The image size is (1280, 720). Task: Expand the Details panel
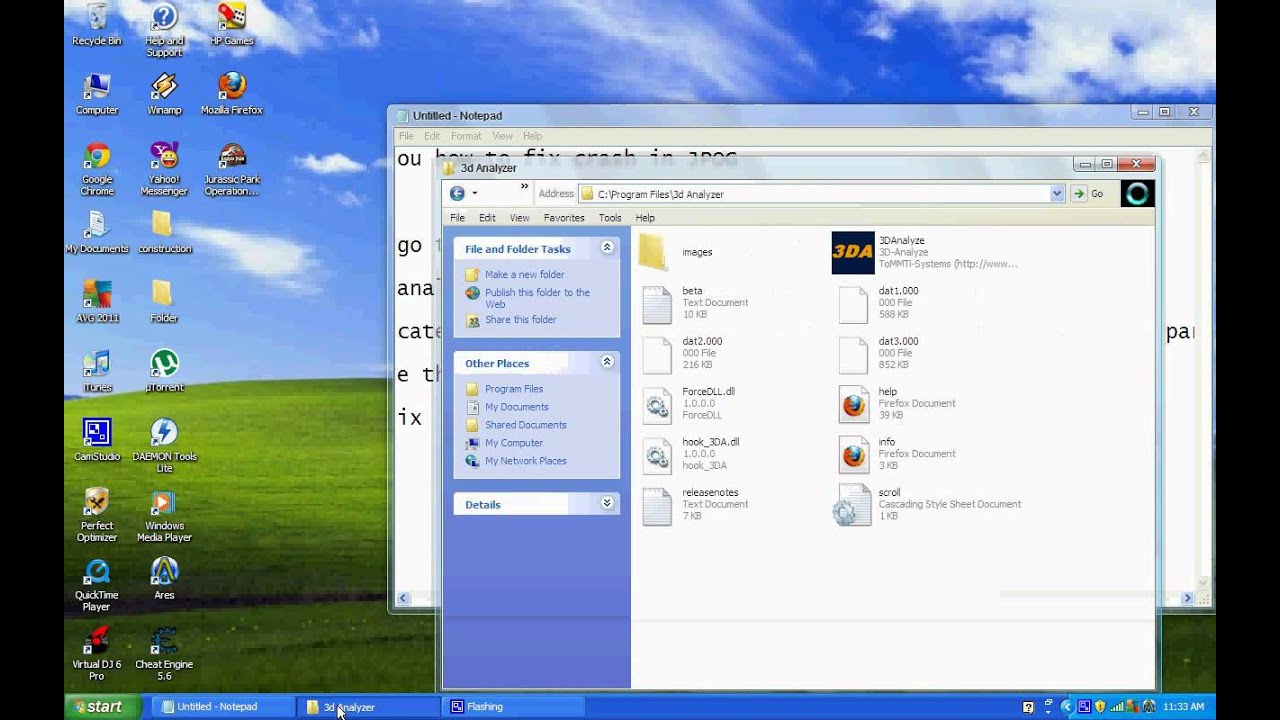tap(606, 503)
